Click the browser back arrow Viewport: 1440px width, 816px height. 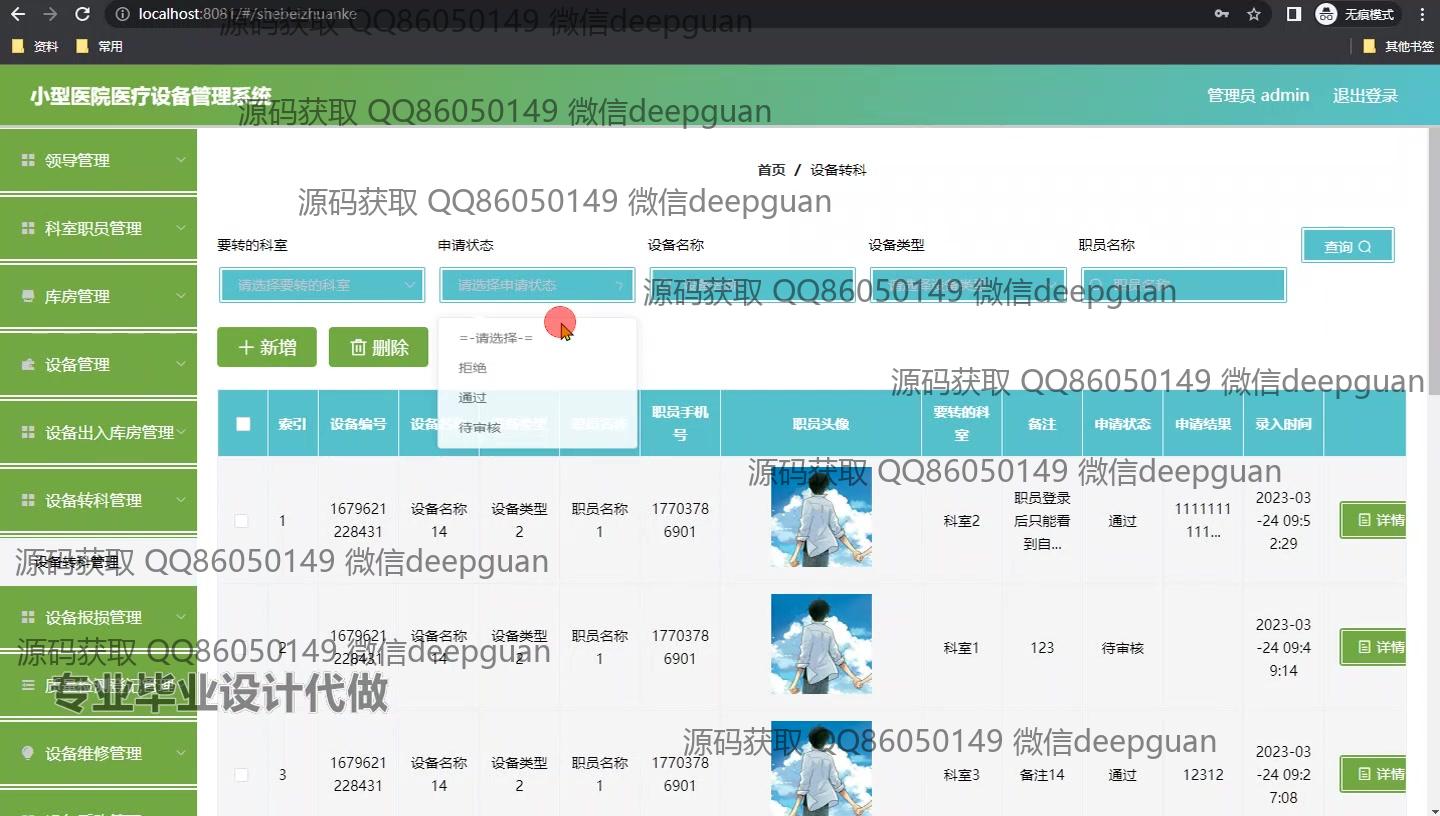point(18,14)
